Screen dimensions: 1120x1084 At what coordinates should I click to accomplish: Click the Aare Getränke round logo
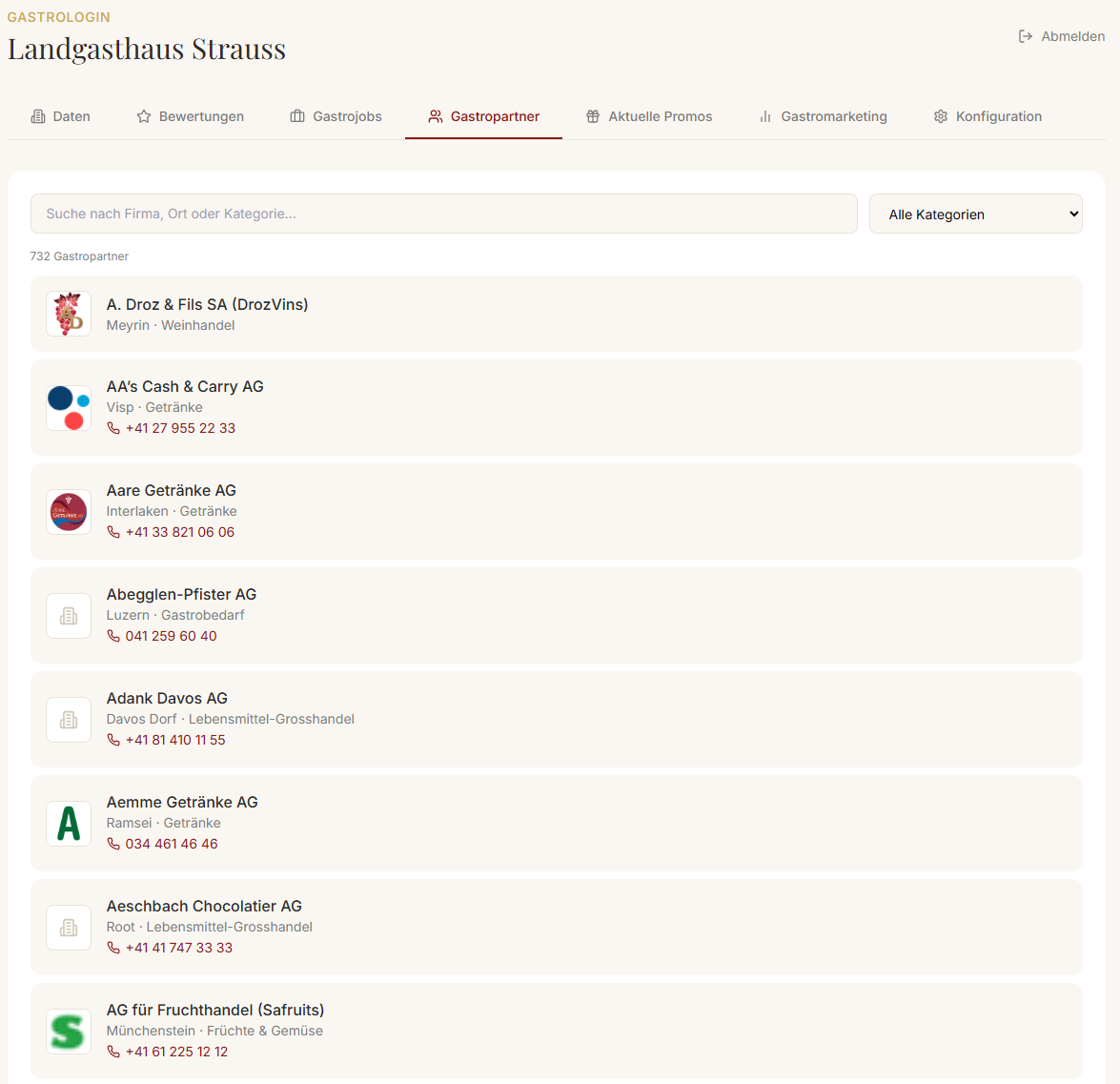69,512
